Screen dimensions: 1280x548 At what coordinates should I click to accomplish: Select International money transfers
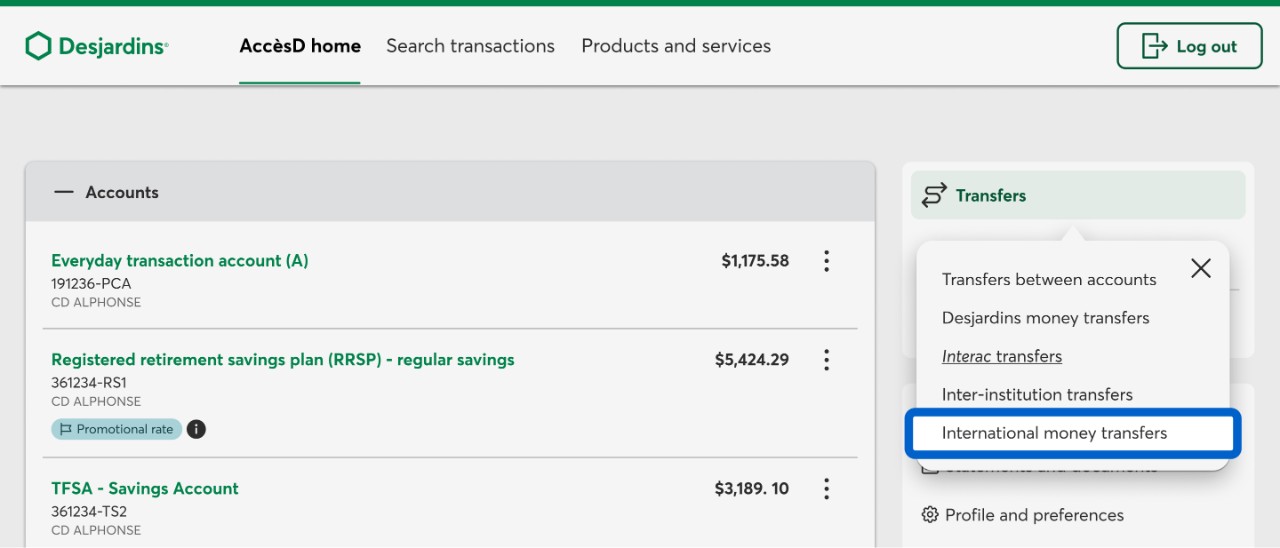pyautogui.click(x=1054, y=433)
